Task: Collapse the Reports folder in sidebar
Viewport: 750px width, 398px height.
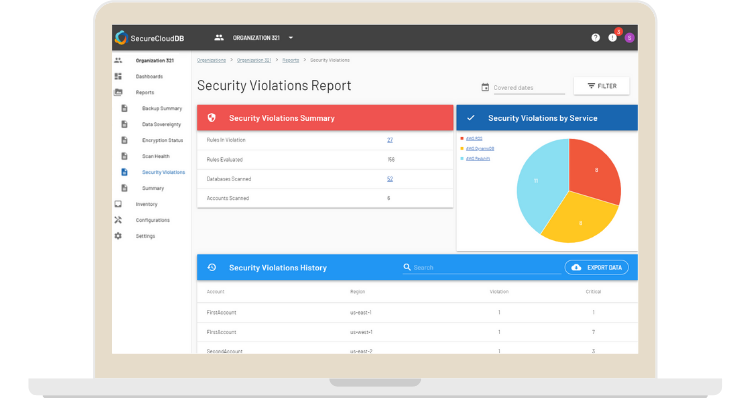Action: click(x=118, y=92)
